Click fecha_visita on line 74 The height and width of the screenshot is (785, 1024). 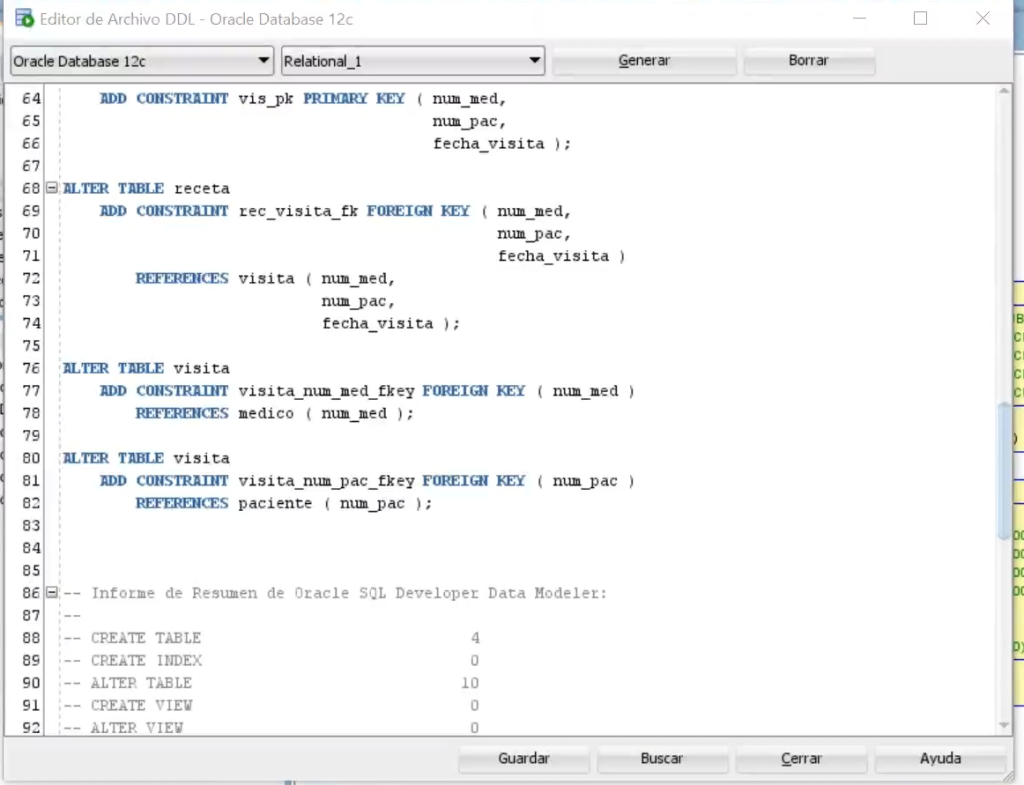click(377, 323)
